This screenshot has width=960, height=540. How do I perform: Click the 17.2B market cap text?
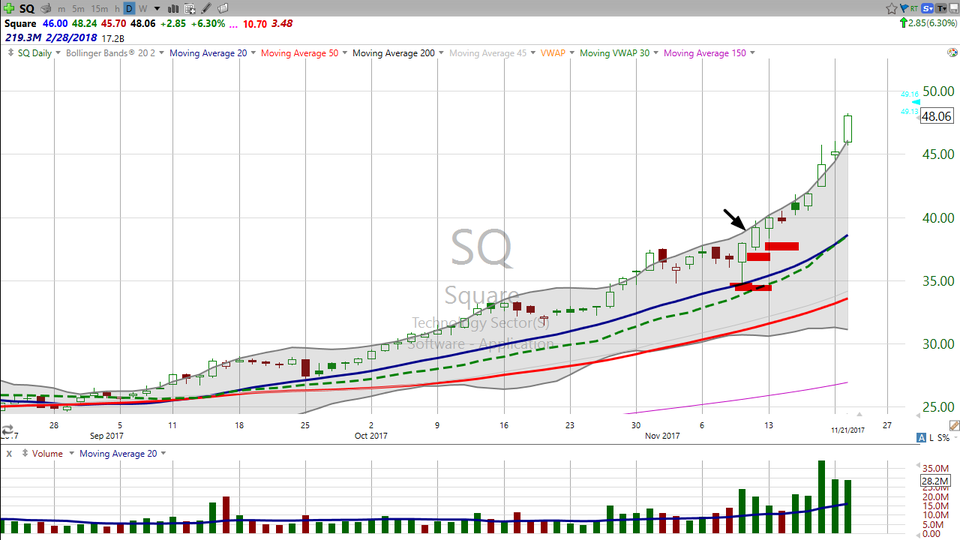click(113, 38)
